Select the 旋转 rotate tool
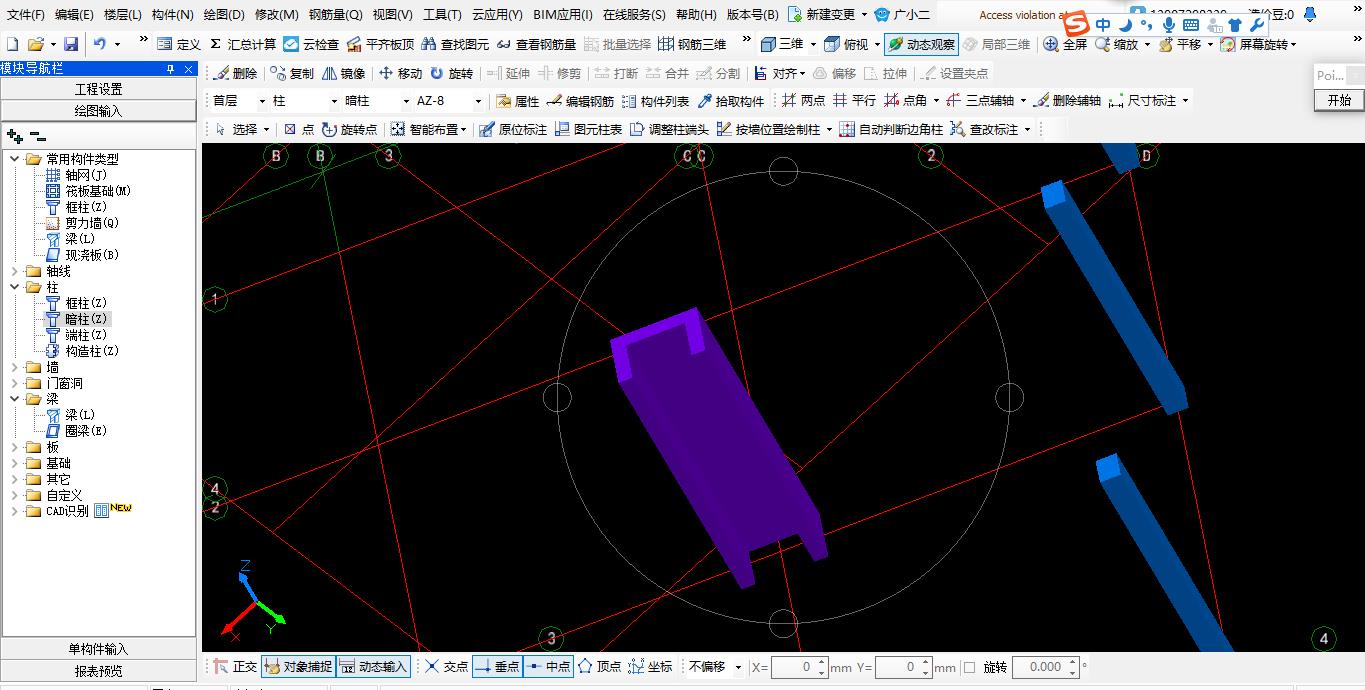The image size is (1365, 690). click(x=451, y=73)
